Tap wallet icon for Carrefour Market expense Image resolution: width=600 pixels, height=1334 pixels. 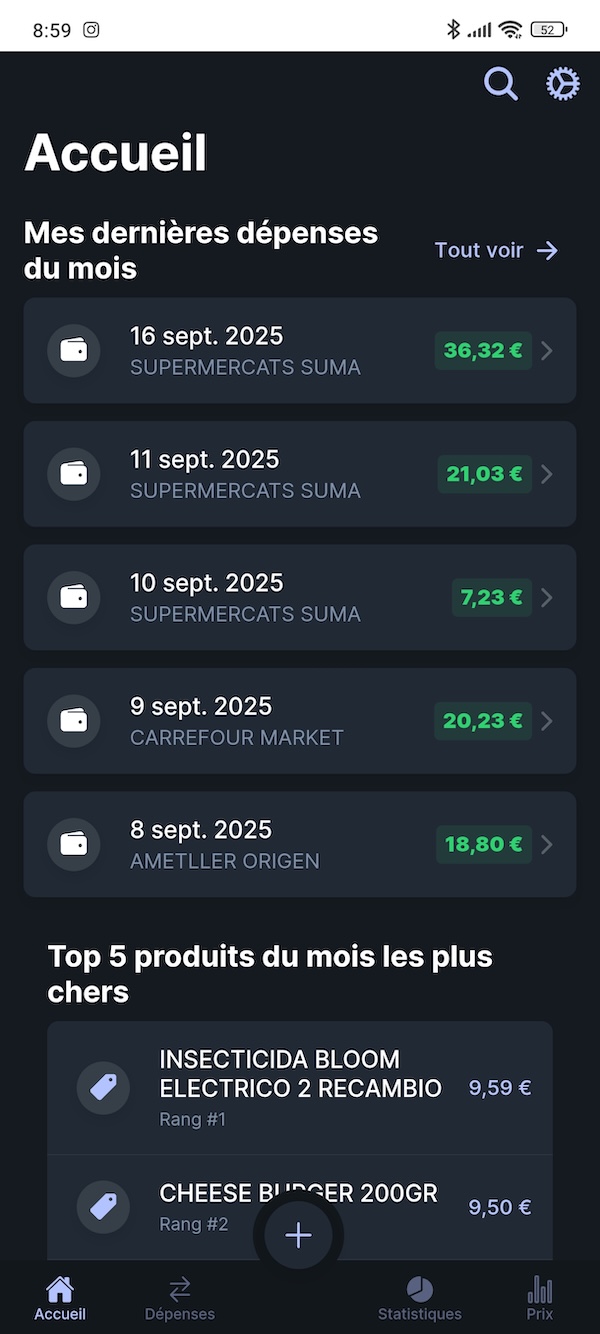click(x=74, y=721)
